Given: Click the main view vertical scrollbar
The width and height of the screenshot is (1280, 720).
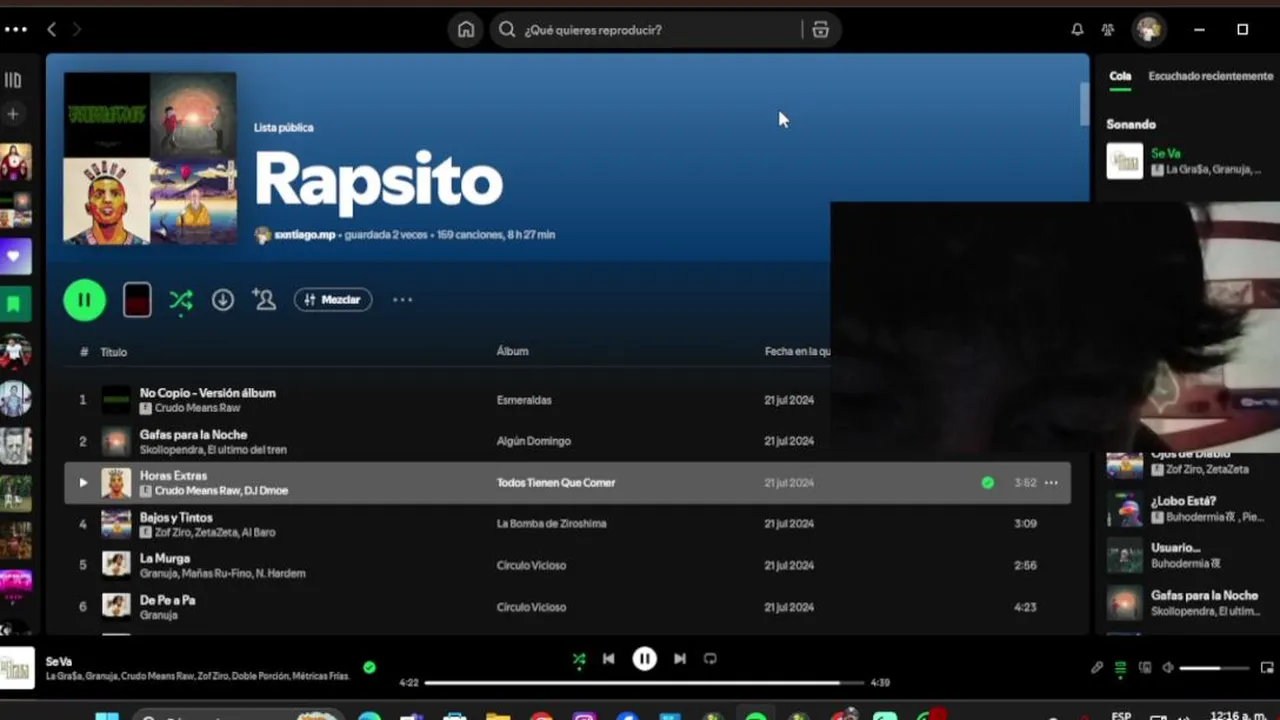Looking at the screenshot, I should pyautogui.click(x=1084, y=104).
